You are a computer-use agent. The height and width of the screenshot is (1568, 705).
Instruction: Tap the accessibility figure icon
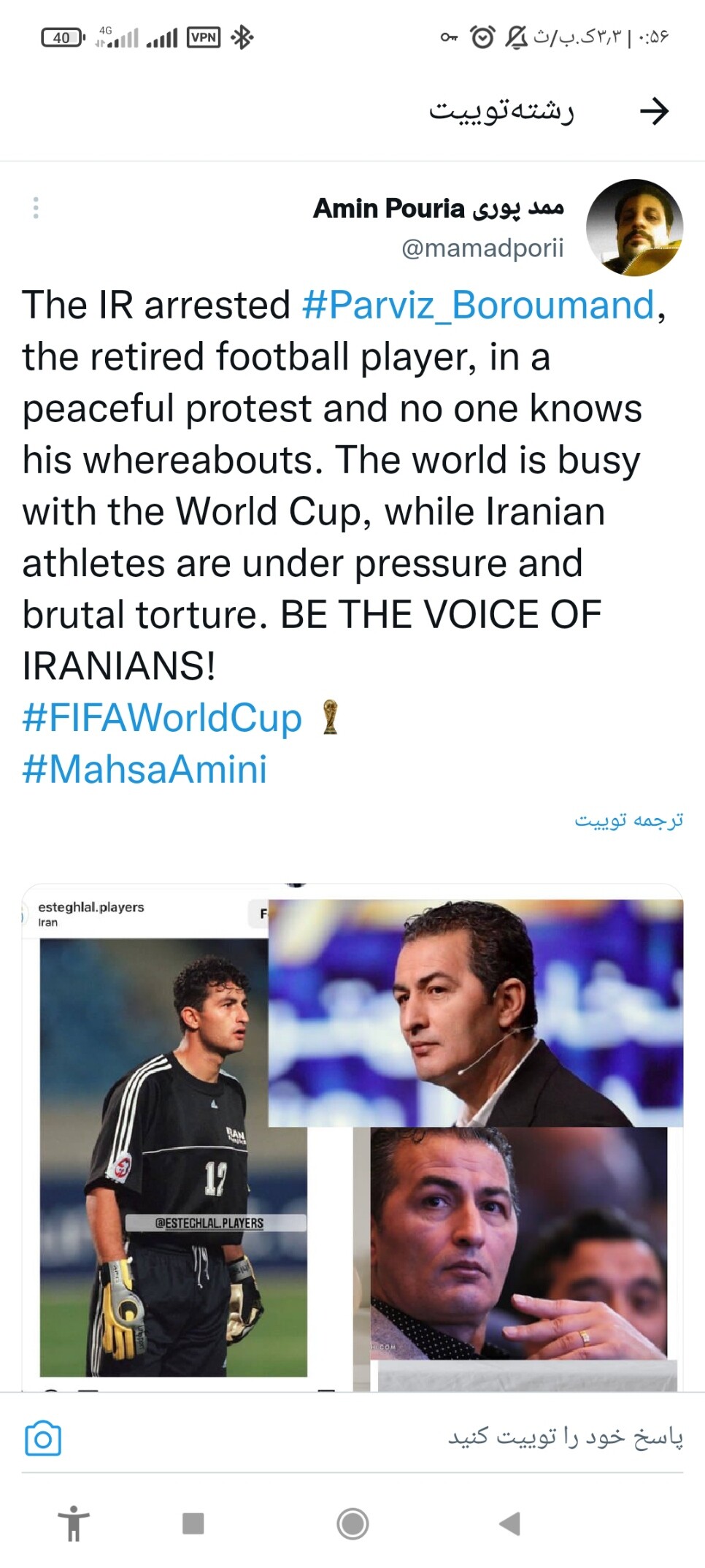[x=74, y=1523]
